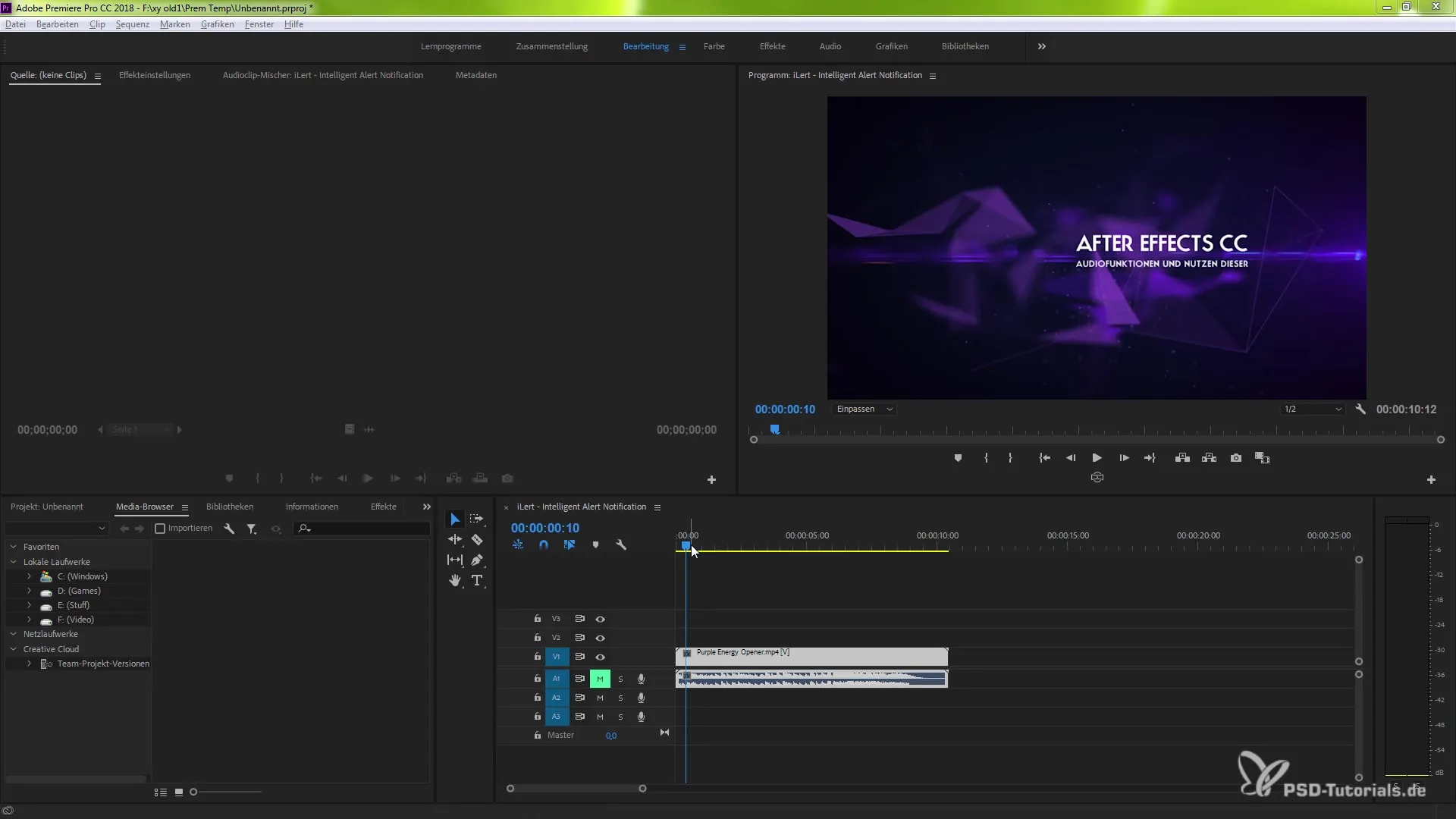1456x819 pixels.
Task: Collapse Creative Cloud tree node
Action: point(13,649)
